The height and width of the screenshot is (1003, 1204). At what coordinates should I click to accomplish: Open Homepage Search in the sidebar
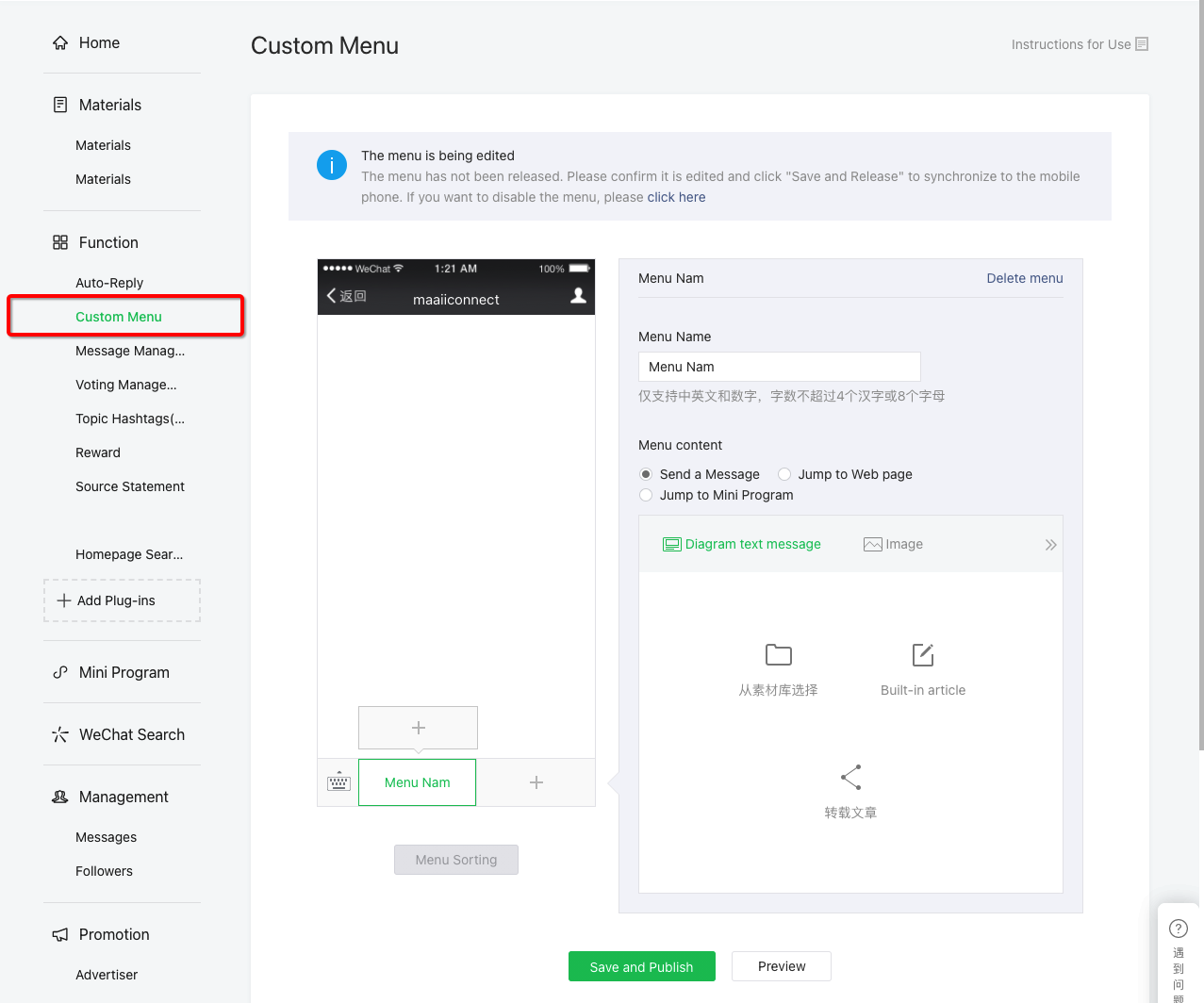(x=129, y=554)
